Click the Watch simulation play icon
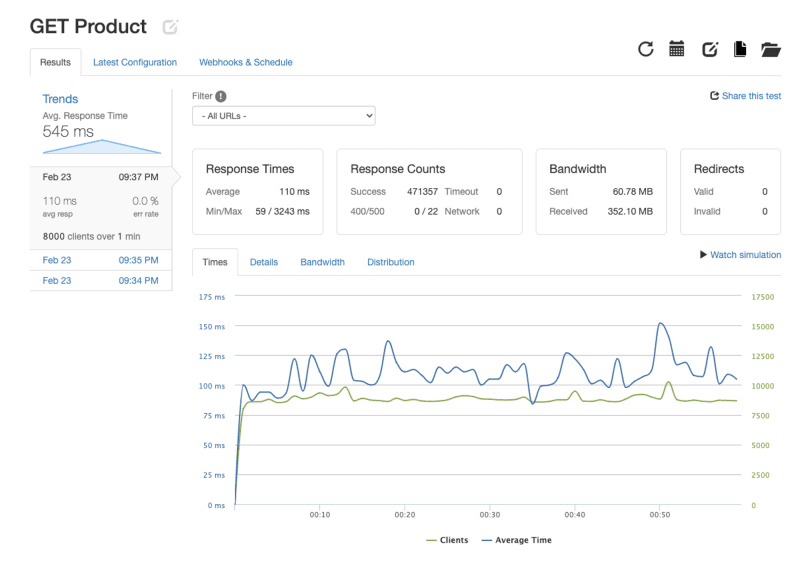The height and width of the screenshot is (562, 800). coord(704,255)
